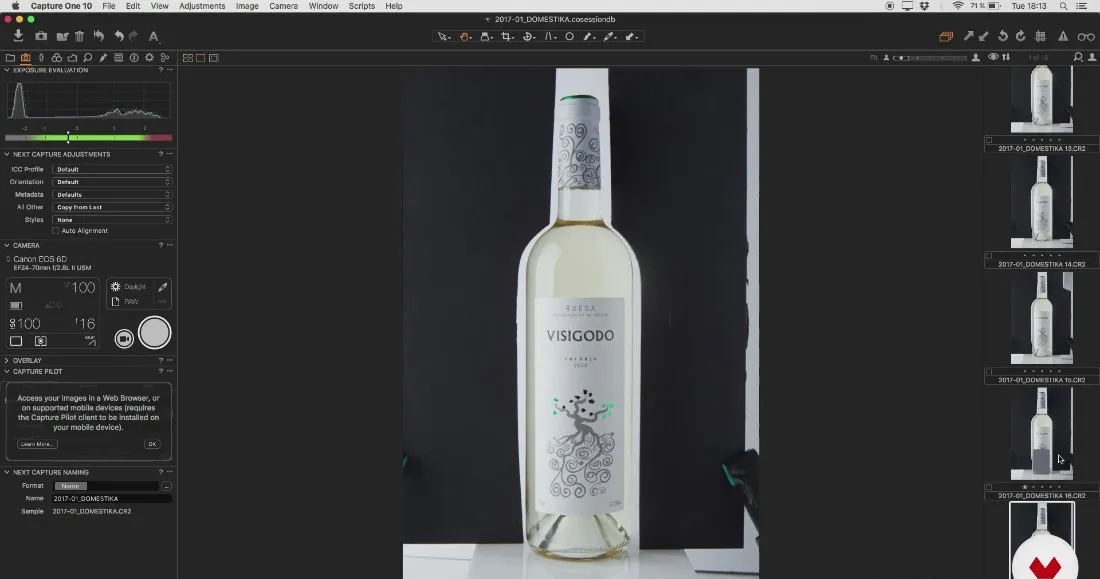Click the Proofing glasses icon
This screenshot has height=579, width=1100.
1086,36
